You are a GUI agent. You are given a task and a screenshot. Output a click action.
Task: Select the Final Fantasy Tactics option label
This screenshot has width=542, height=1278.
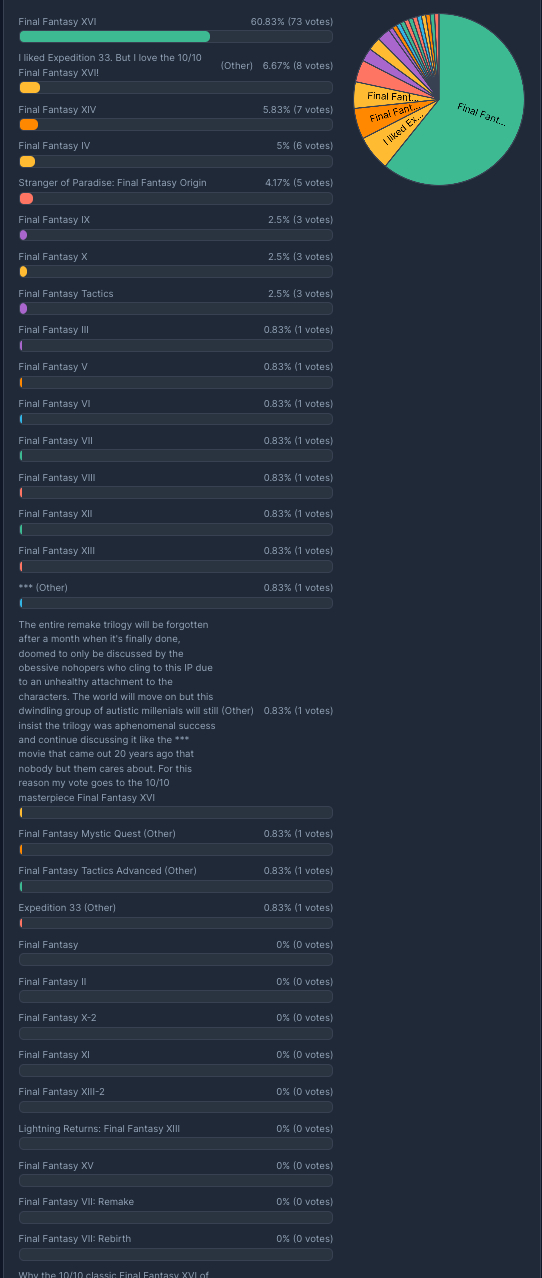tap(66, 294)
